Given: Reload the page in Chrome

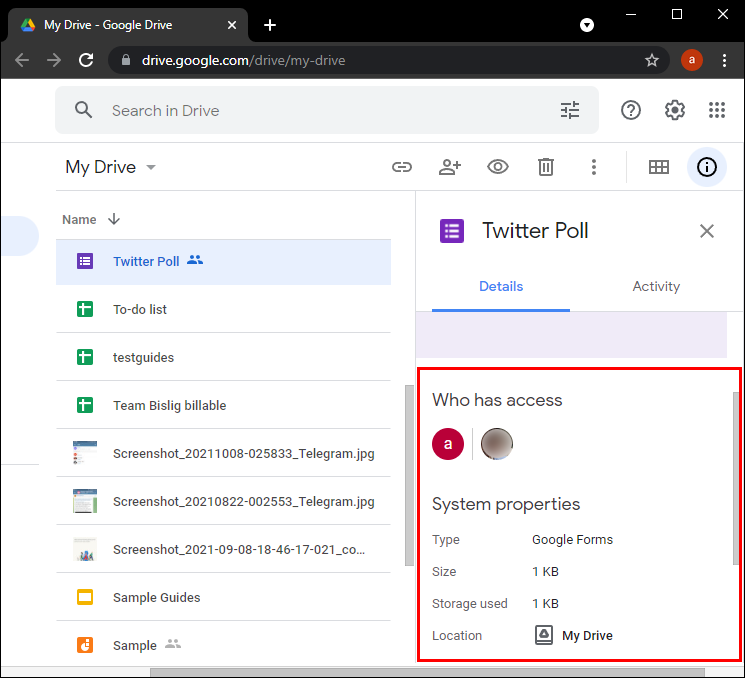Looking at the screenshot, I should pos(86,60).
